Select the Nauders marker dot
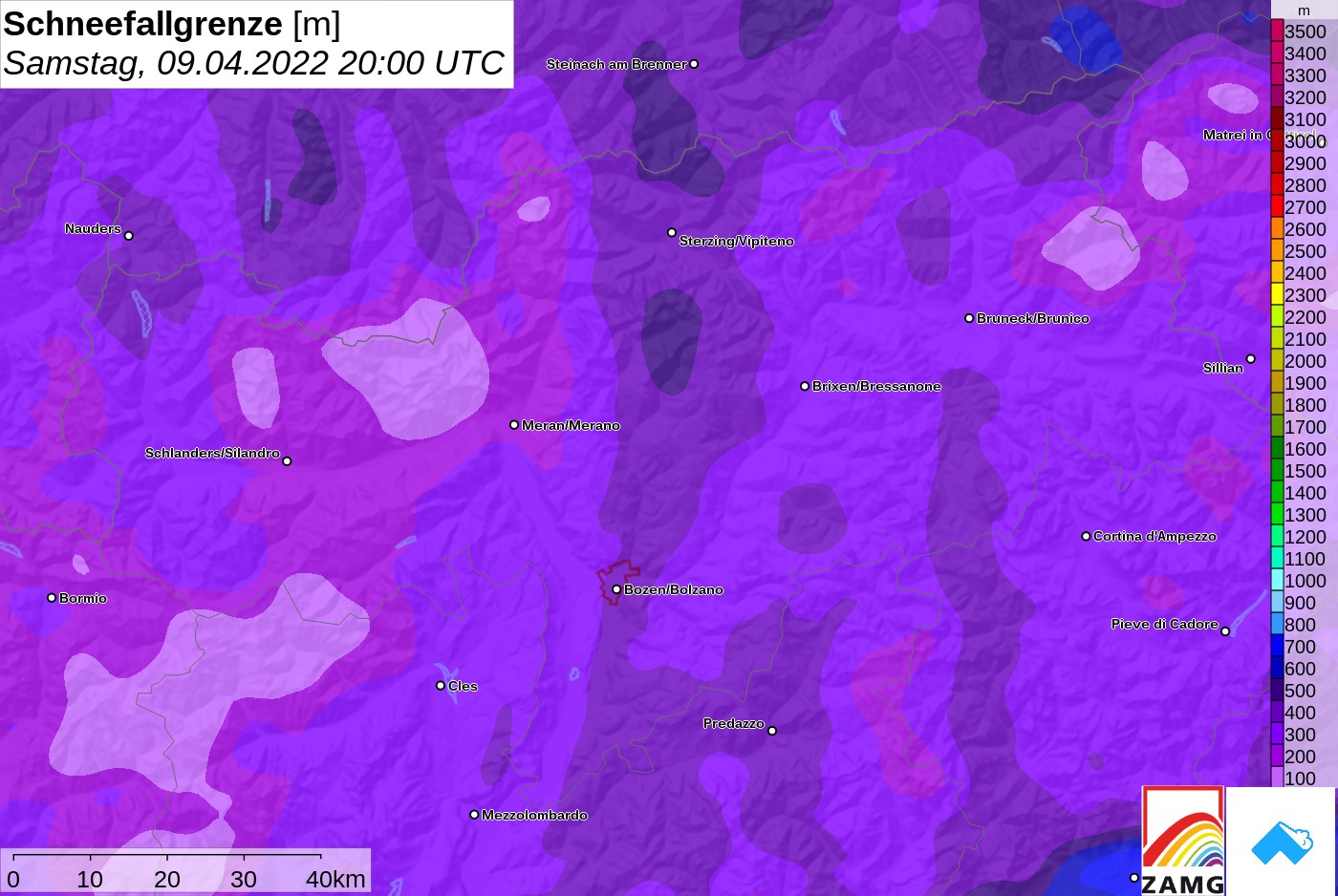The width and height of the screenshot is (1338, 896). (129, 236)
